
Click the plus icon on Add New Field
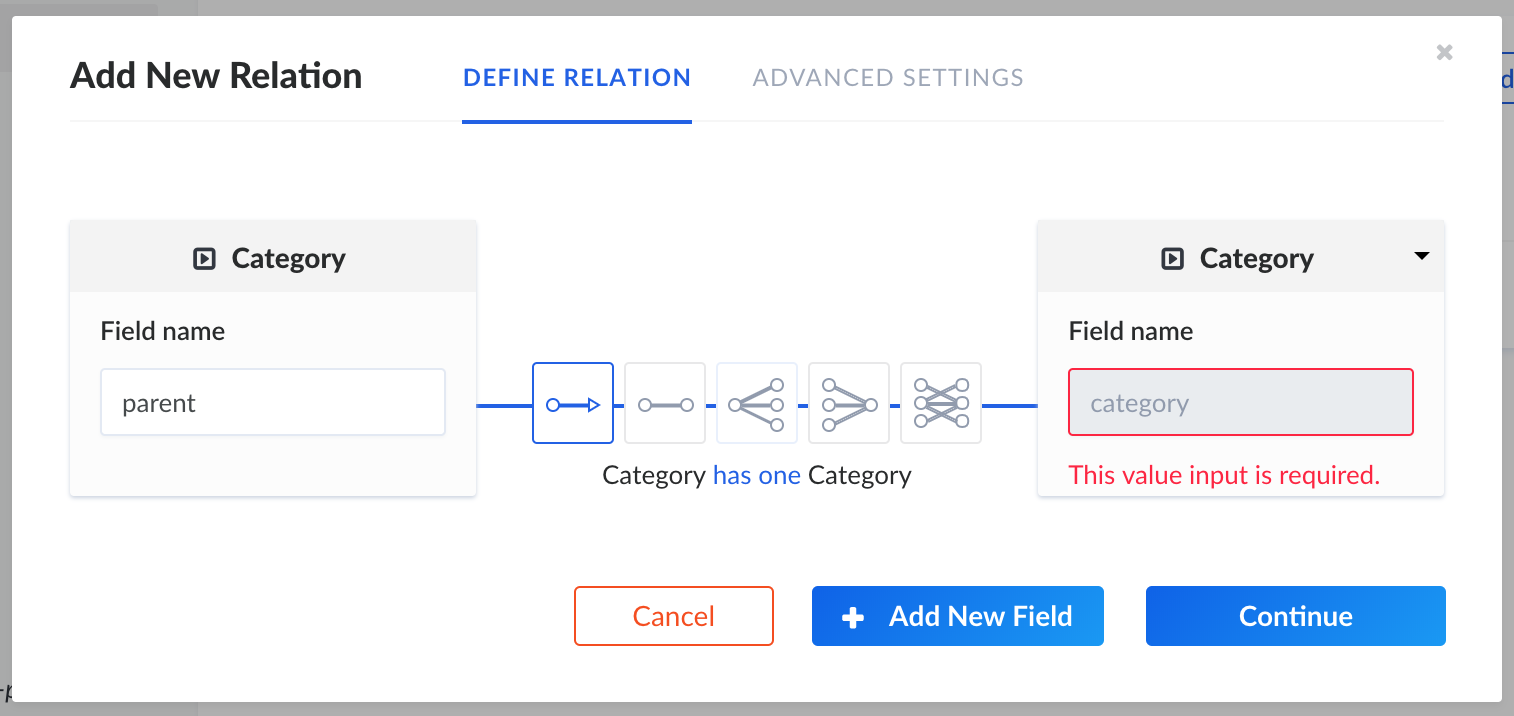852,616
